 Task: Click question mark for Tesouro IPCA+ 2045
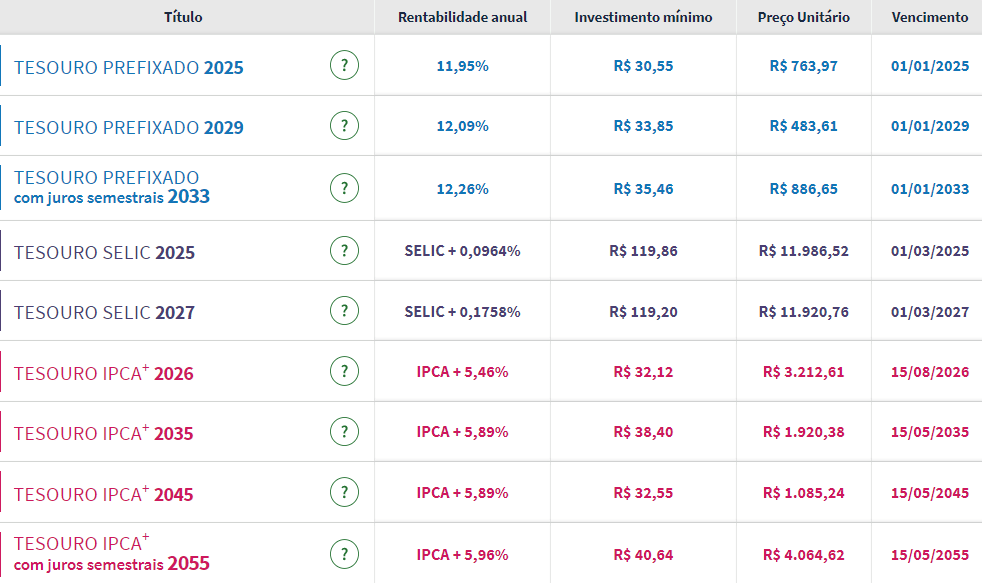[344, 493]
